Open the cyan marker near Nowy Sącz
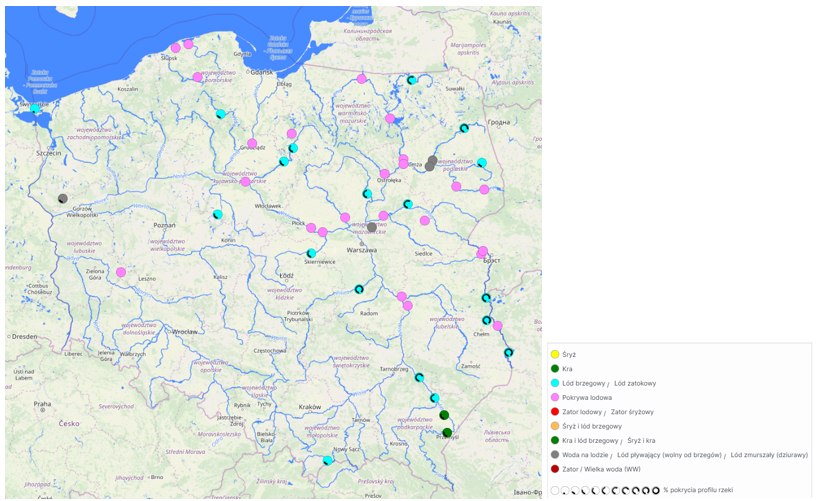Screen dimensions: 820x501 click(327, 460)
